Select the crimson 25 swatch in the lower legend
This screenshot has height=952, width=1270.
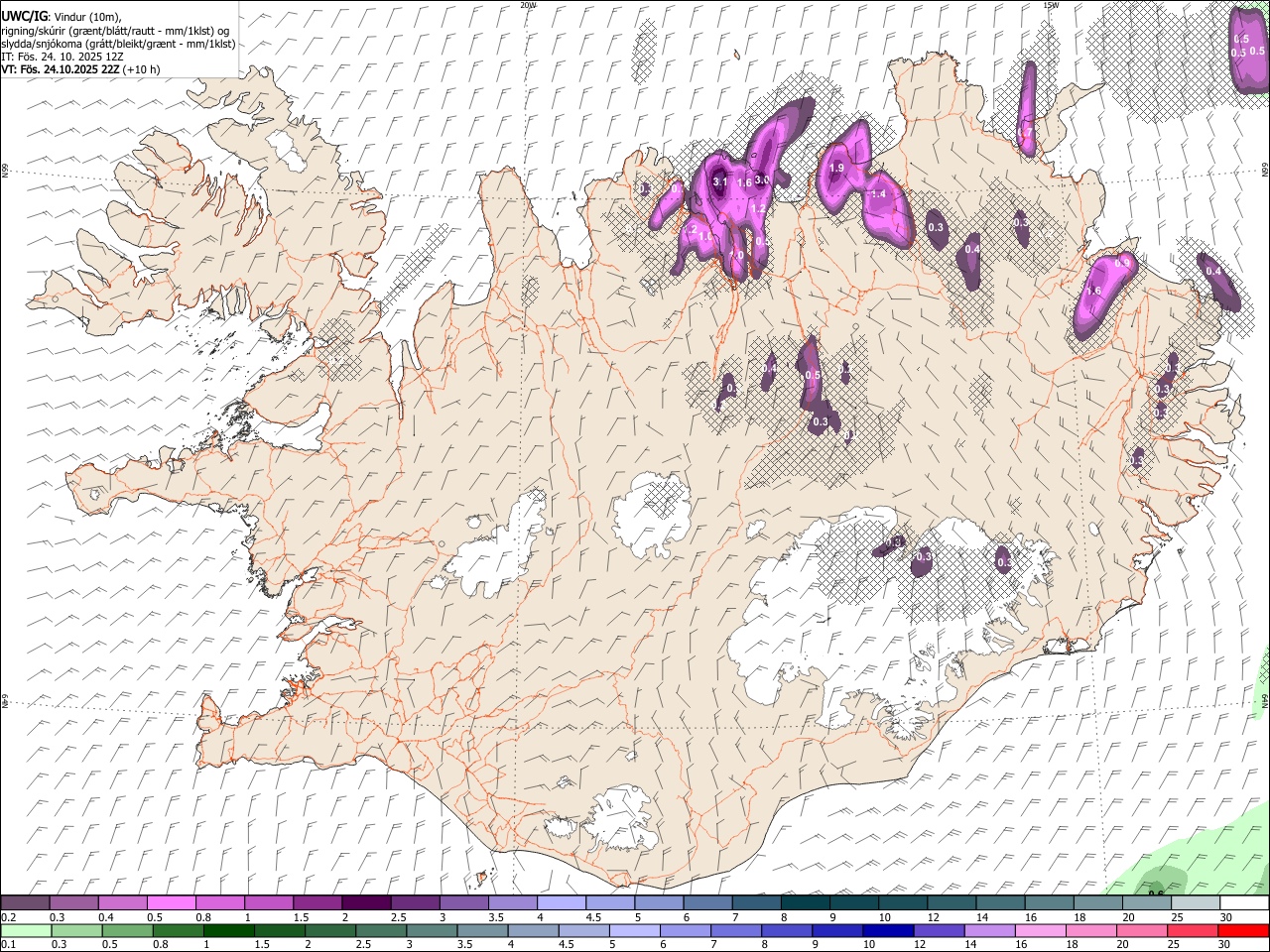1194,930
